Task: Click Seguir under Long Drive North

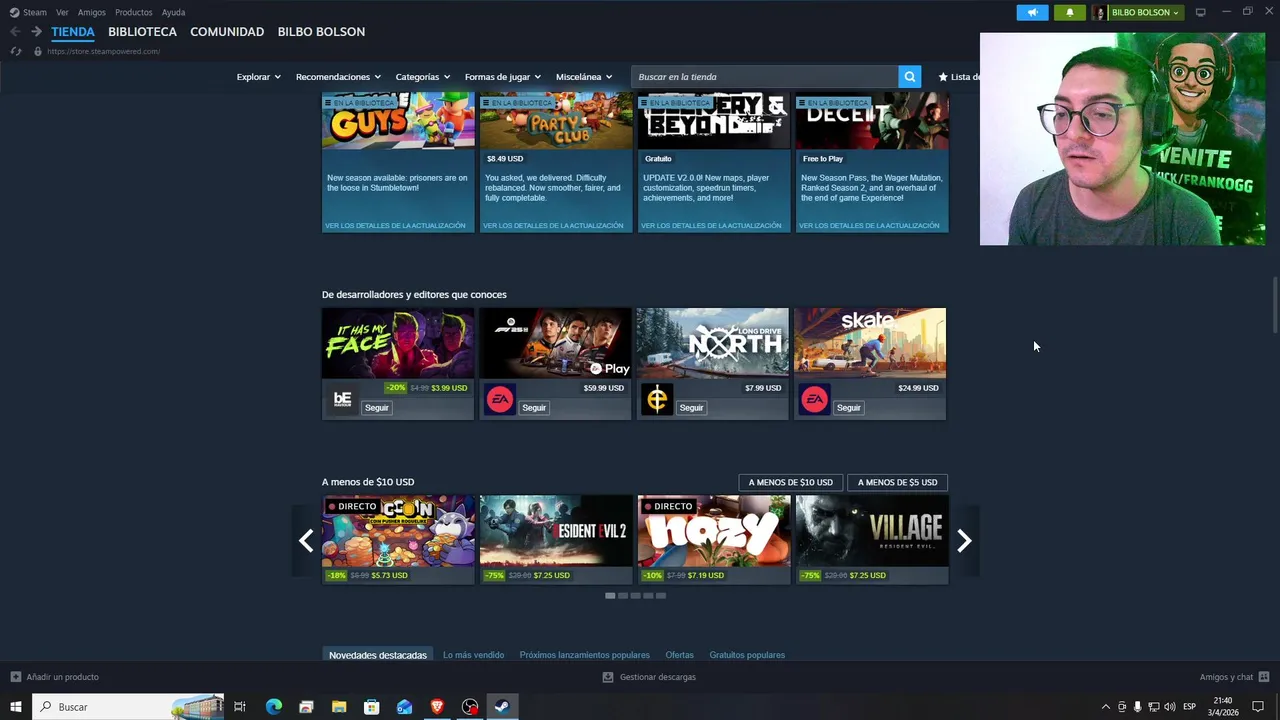Action: point(692,408)
